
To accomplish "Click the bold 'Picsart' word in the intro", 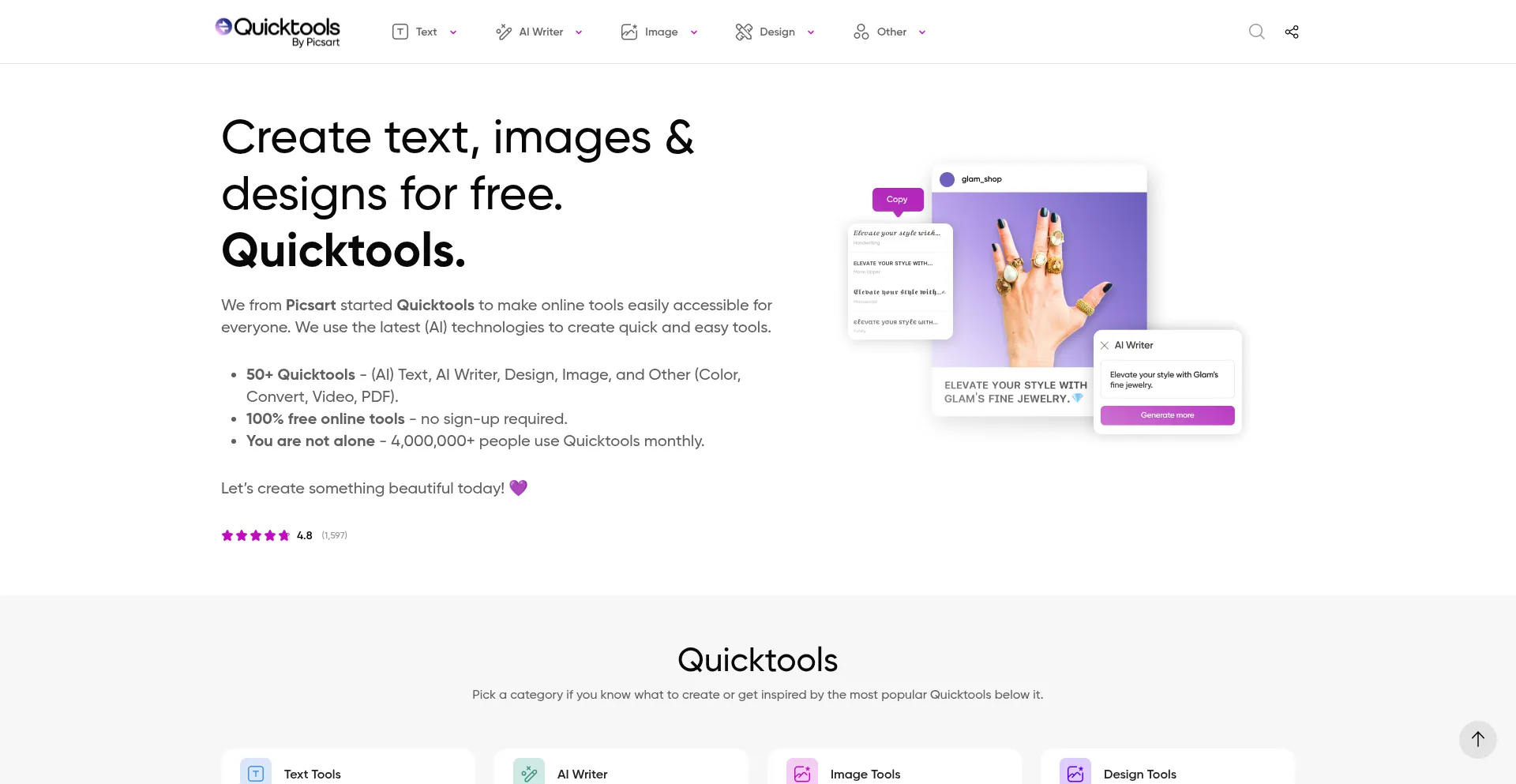I will [x=311, y=305].
